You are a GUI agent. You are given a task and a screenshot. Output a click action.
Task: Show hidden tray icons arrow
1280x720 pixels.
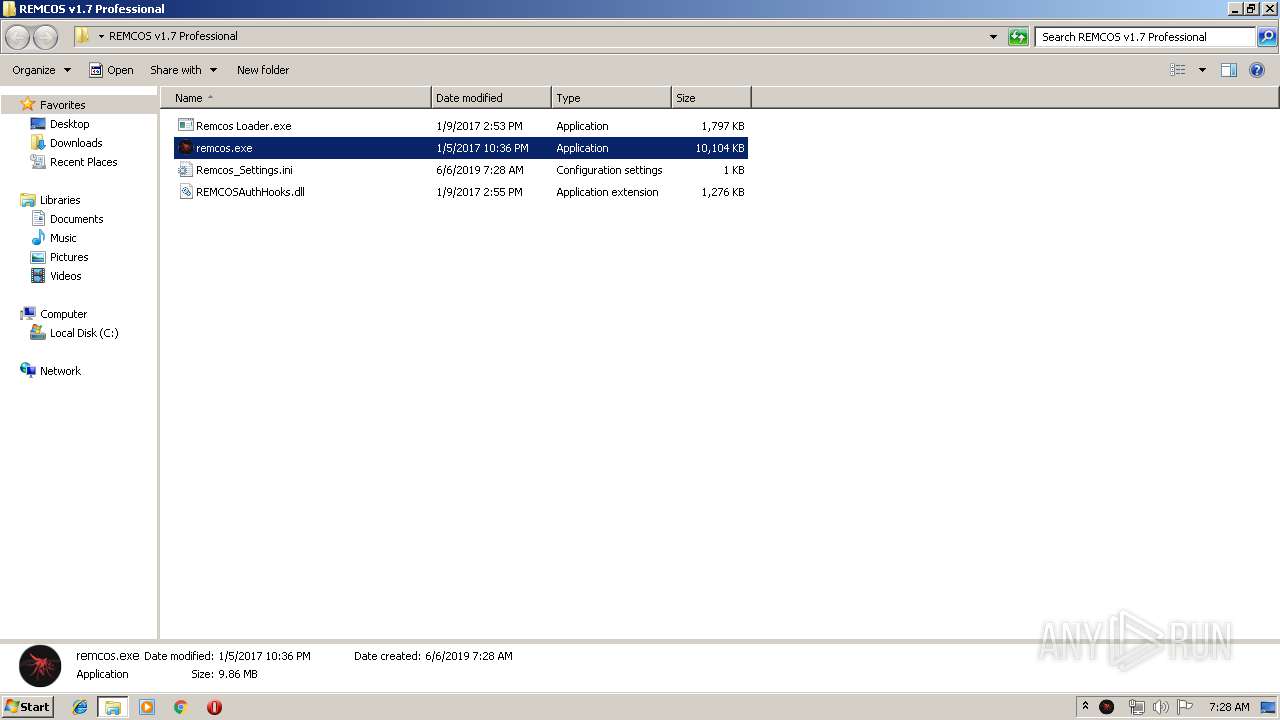(x=1085, y=707)
